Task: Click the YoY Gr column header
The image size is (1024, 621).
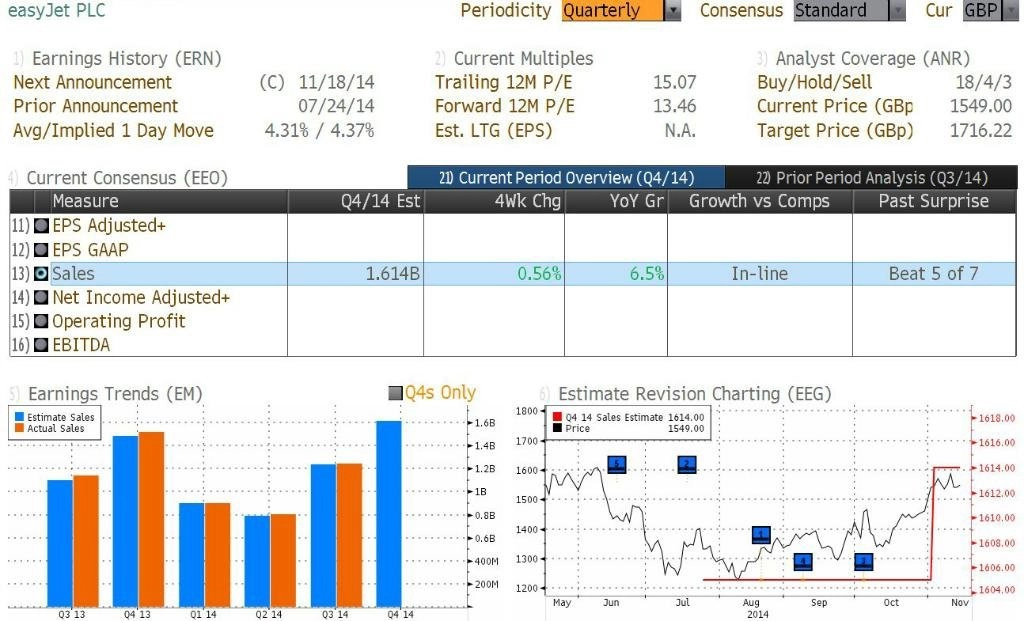Action: coord(616,201)
